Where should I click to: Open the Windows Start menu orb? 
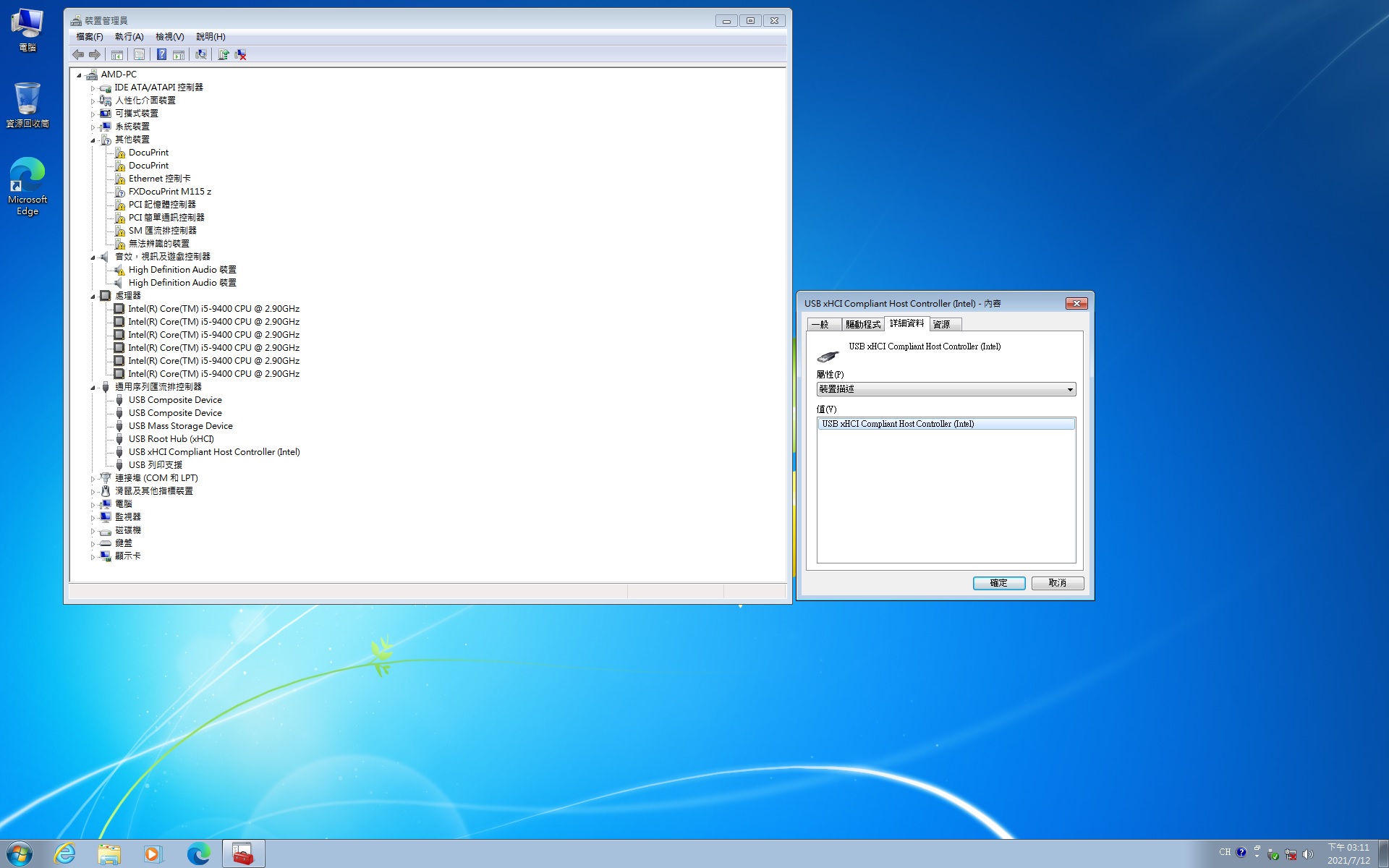[x=20, y=854]
